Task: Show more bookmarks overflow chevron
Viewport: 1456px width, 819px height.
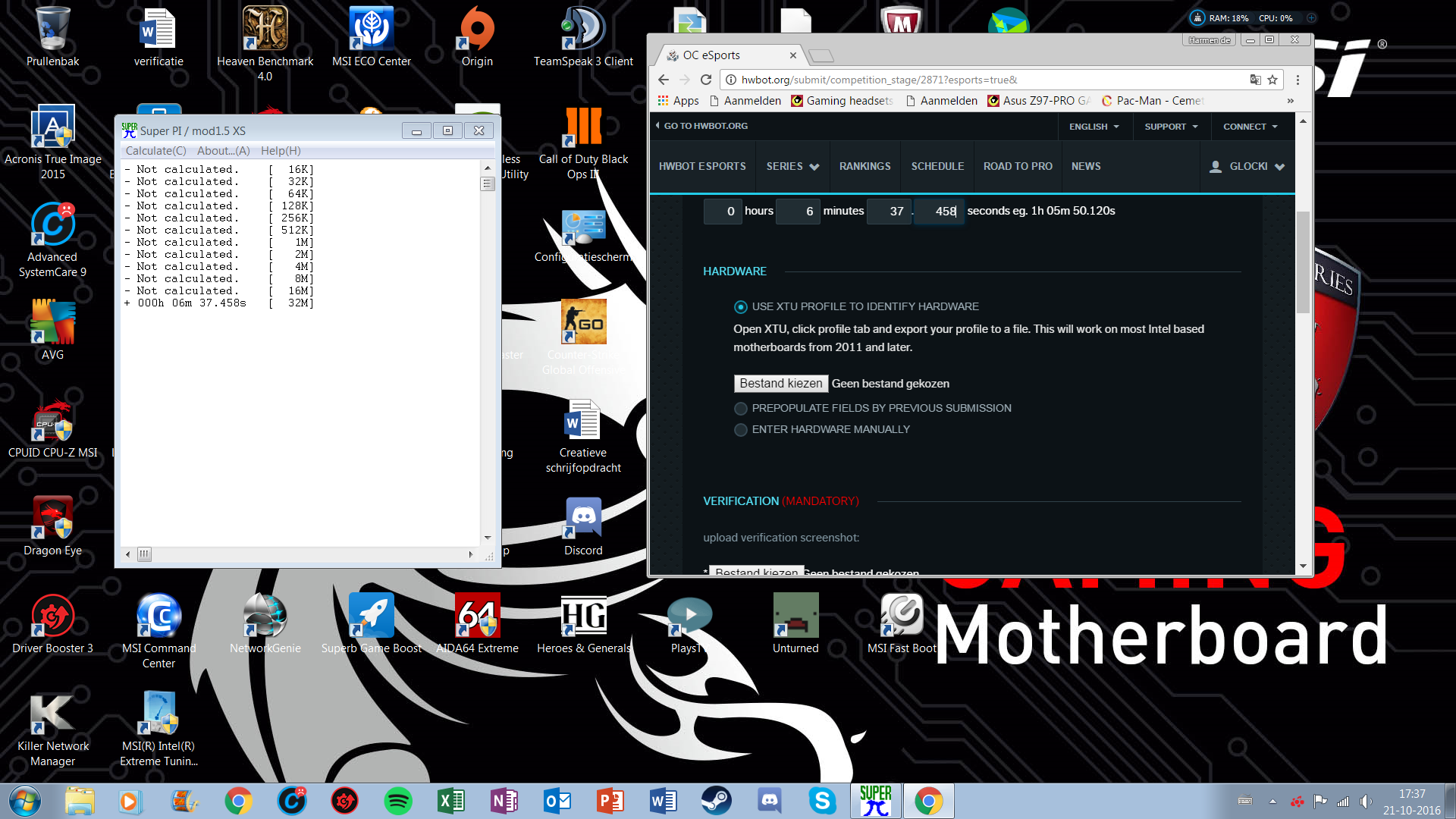Action: tap(1291, 101)
